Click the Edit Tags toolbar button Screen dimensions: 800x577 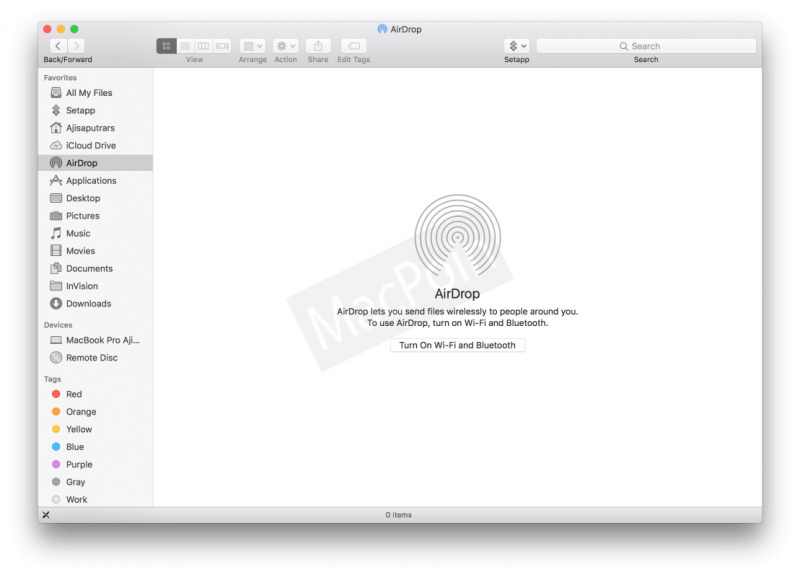click(x=354, y=46)
